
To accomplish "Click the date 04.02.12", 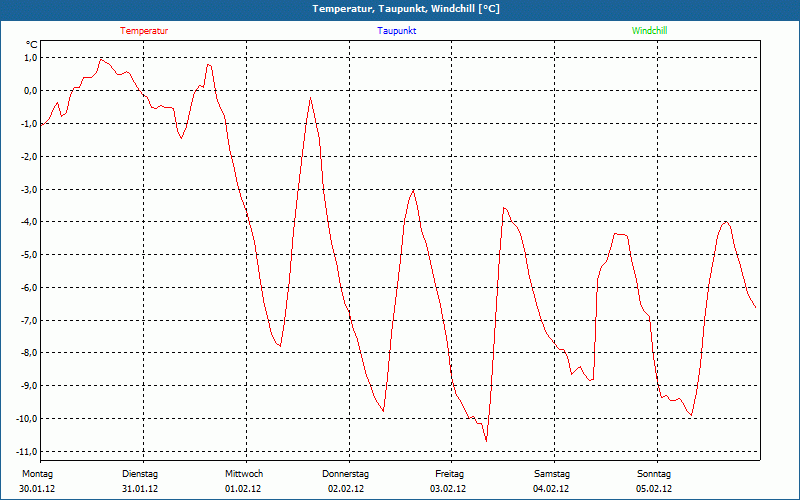I will [x=551, y=489].
